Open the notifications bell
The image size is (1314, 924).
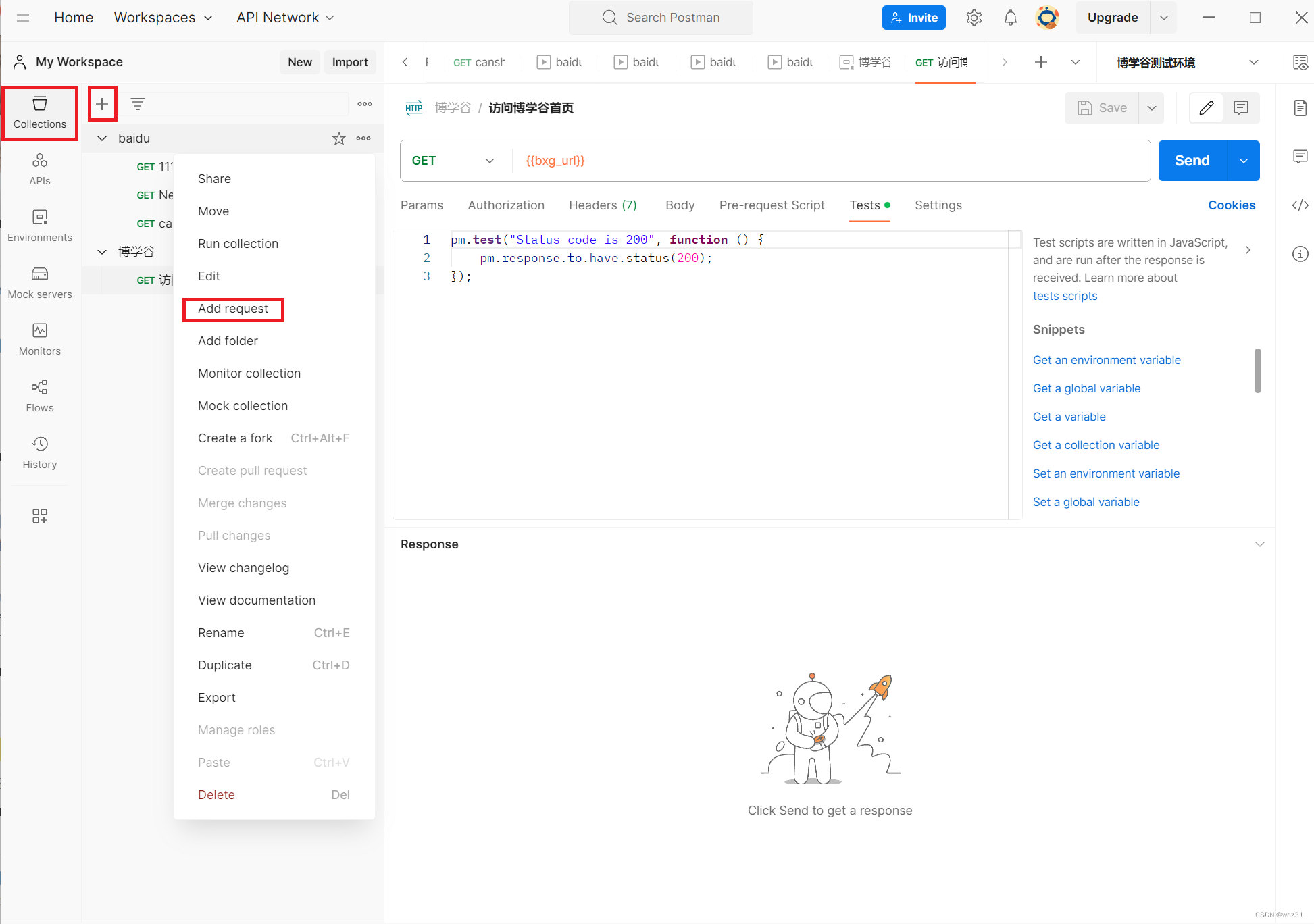pyautogui.click(x=1010, y=18)
